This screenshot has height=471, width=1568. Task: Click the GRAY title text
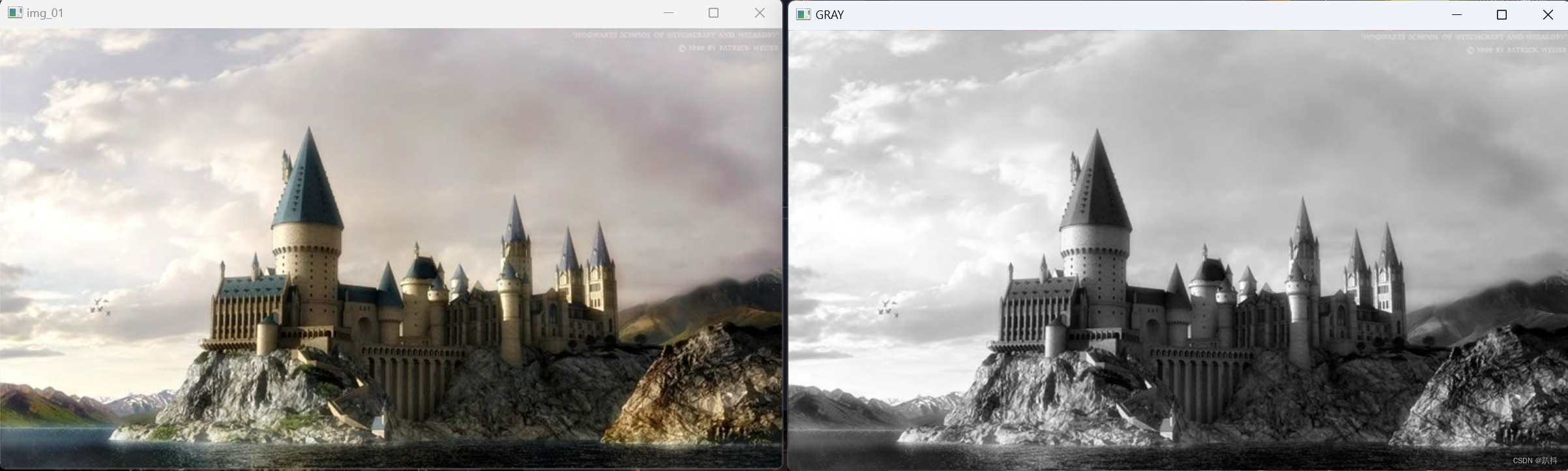(x=830, y=14)
